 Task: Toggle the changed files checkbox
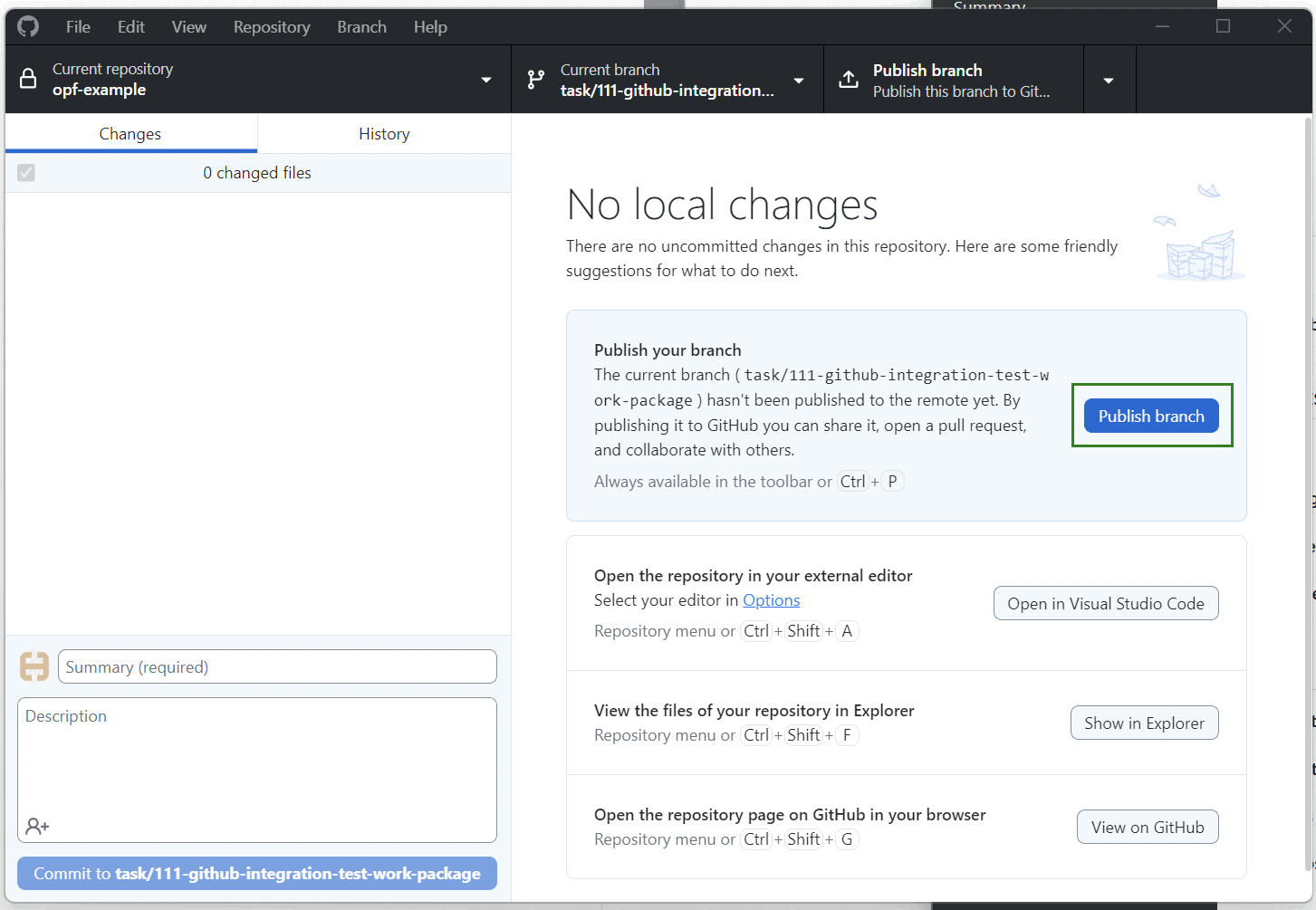point(25,172)
